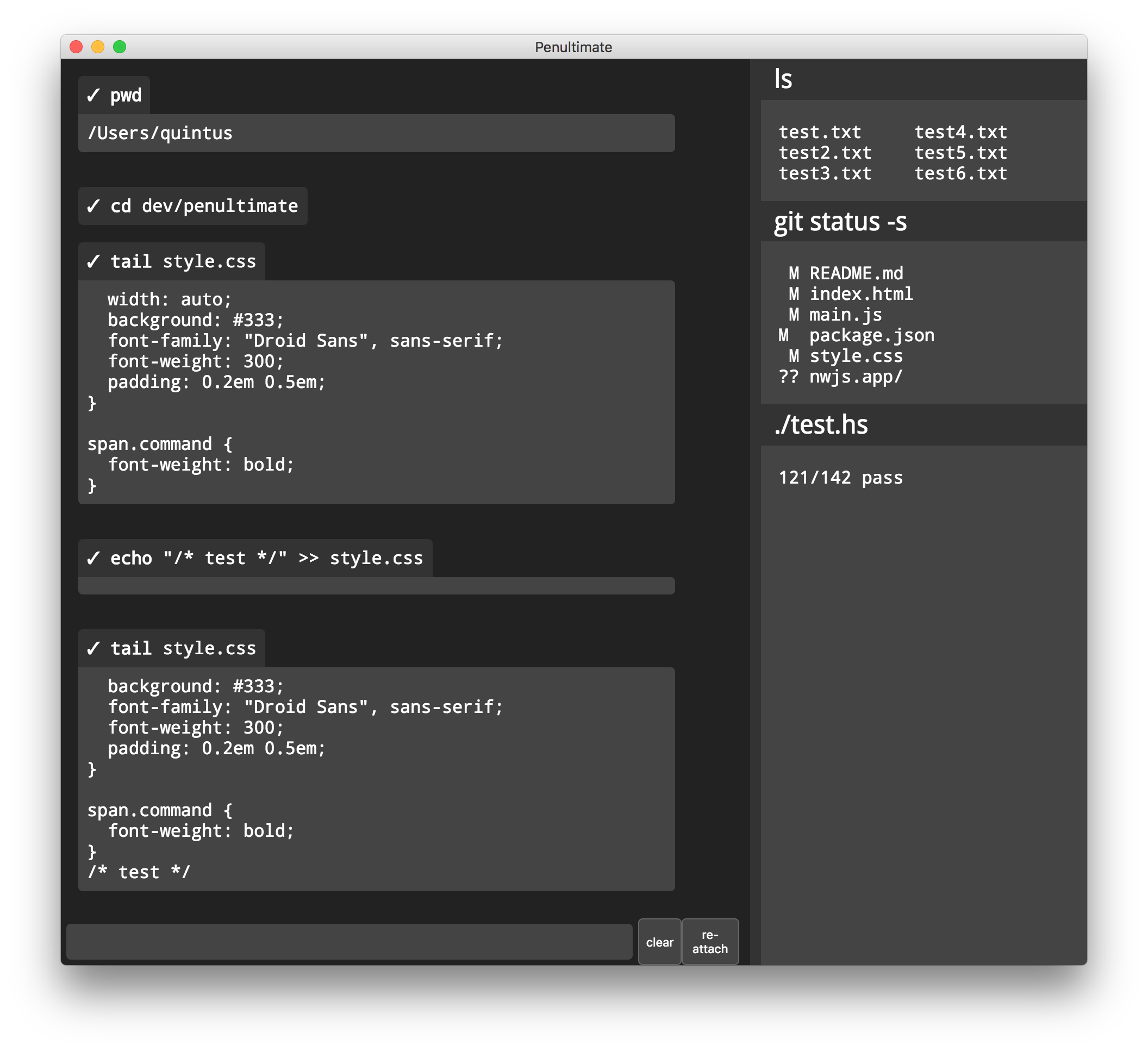
Task: Click the checkmark next to cd dev/penultimate
Action: click(93, 206)
